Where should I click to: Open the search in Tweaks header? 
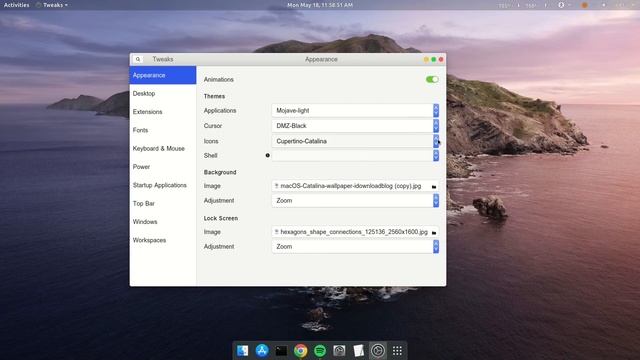138,59
